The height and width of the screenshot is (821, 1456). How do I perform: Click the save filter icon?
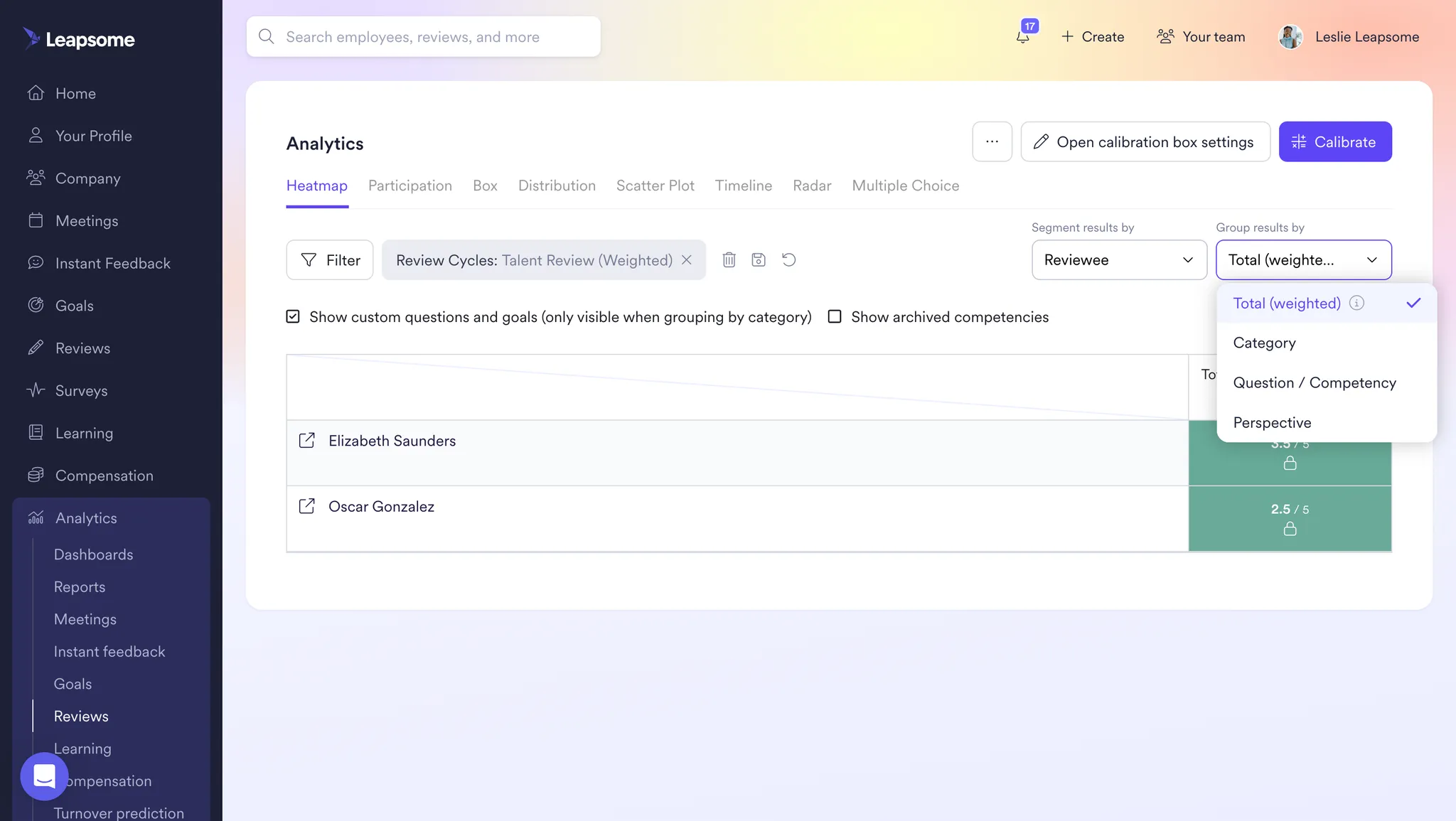click(x=758, y=259)
